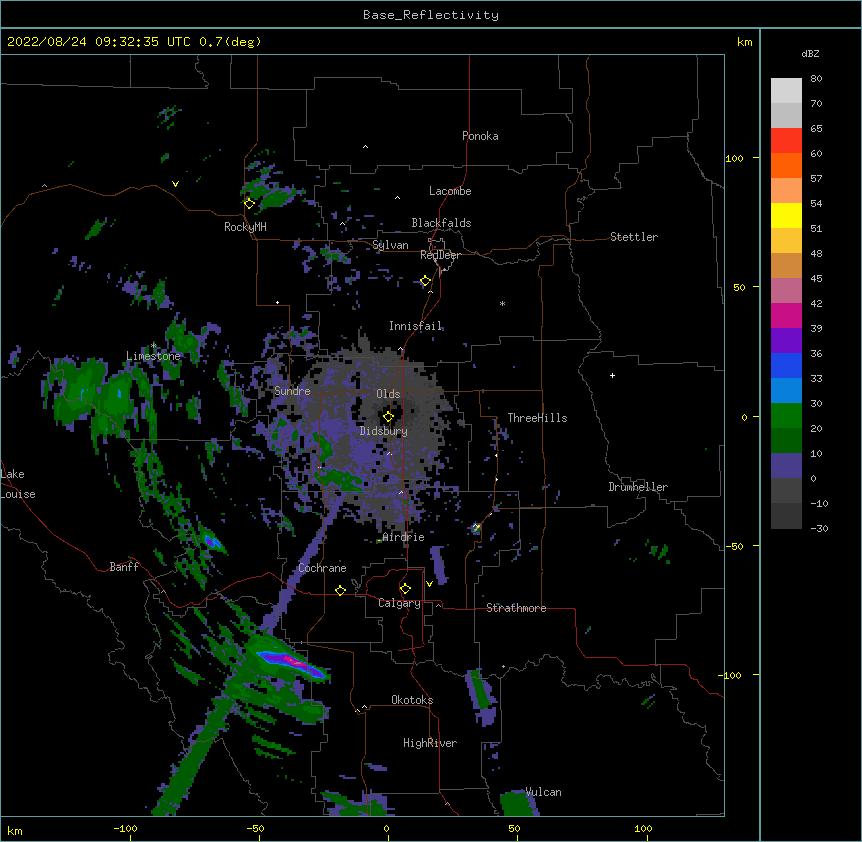Click the bright multicolored echo spot north of Strathmore
Viewport: 862px width, 842px height.
tap(476, 528)
